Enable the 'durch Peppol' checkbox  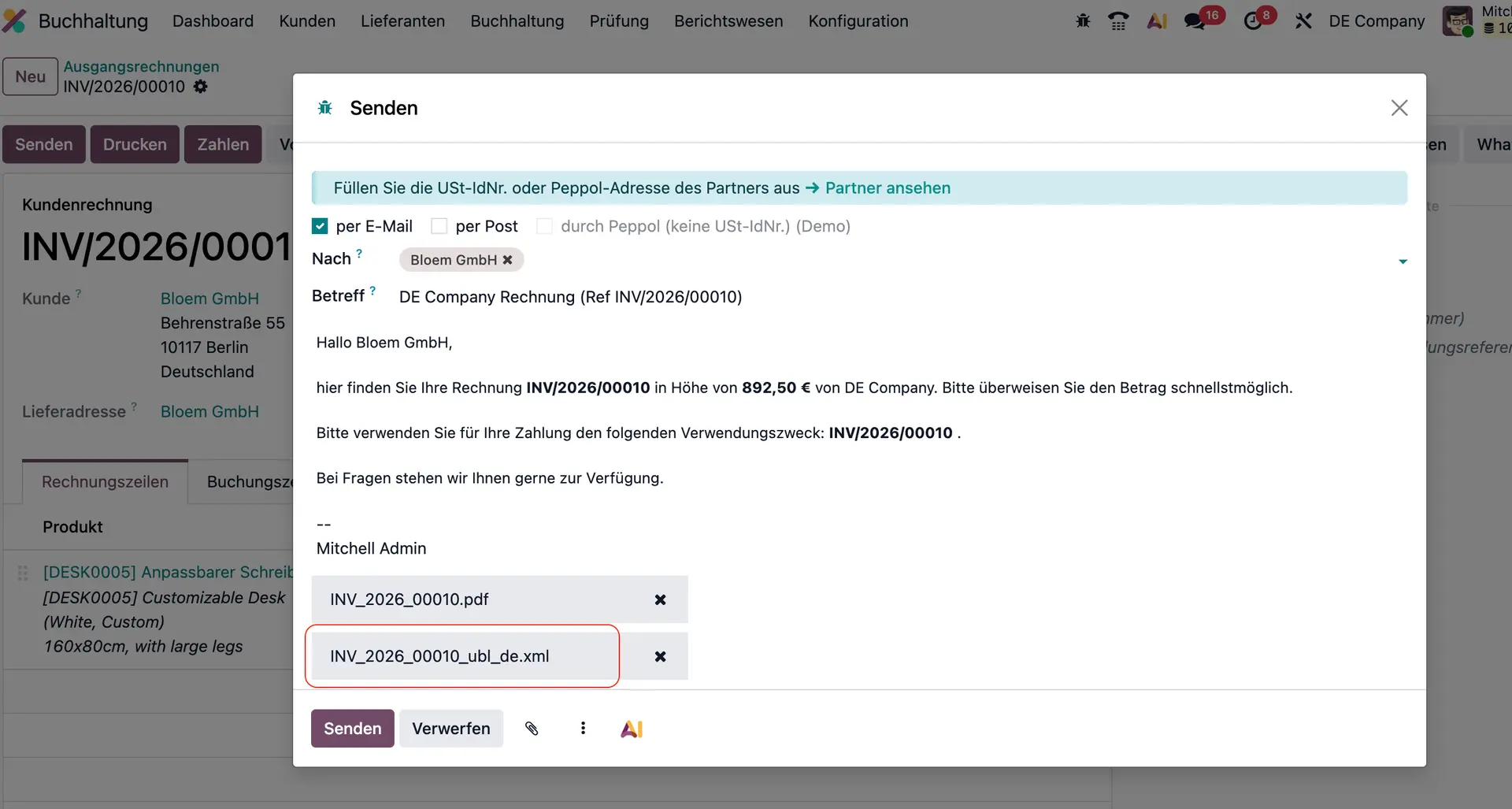click(544, 226)
